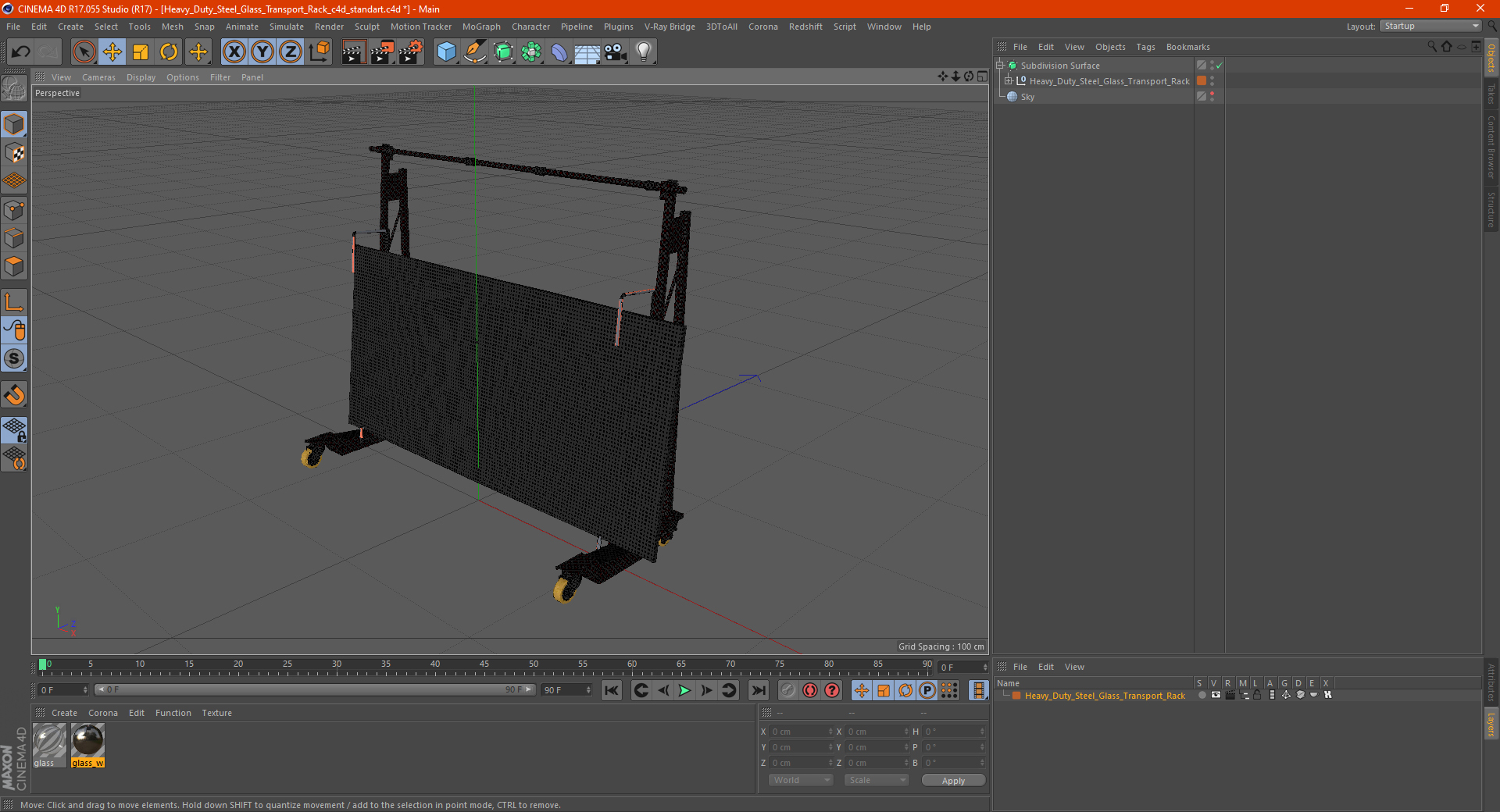
Task: Open the Scale mode dropdown
Action: click(877, 780)
